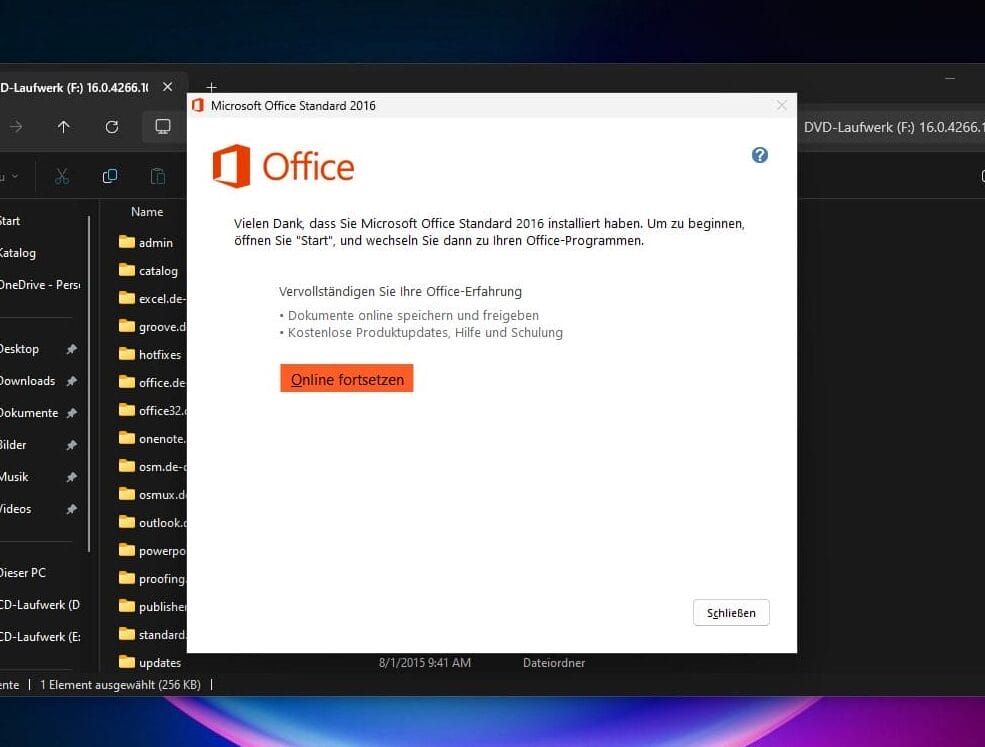This screenshot has width=985, height=747.
Task: Select Downloads in quick access
Action: click(x=27, y=381)
